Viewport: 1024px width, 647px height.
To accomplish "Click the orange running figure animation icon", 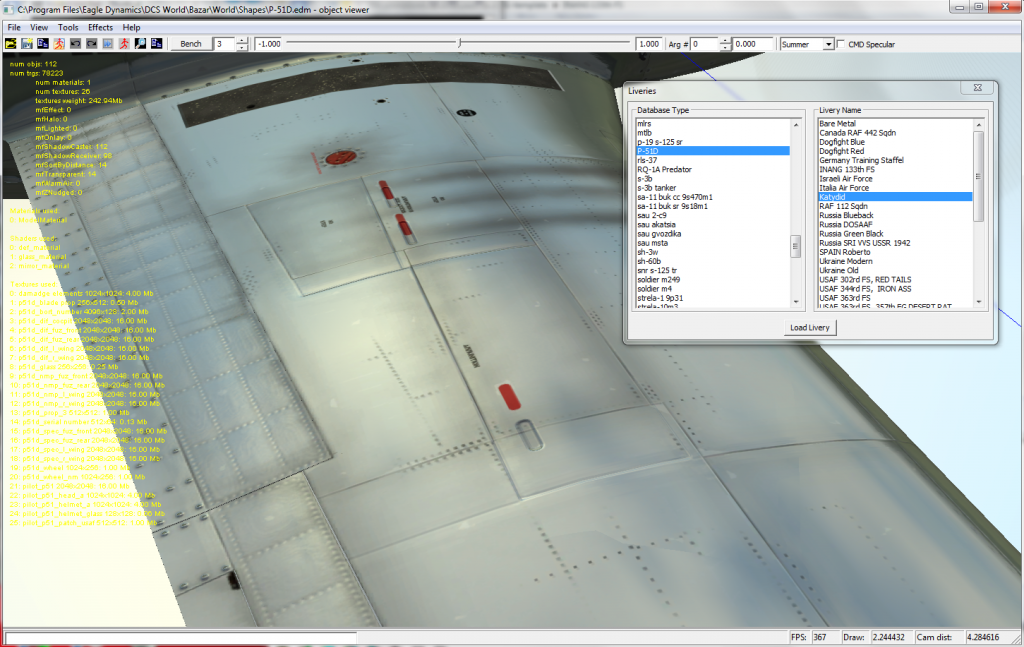I will tap(59, 44).
